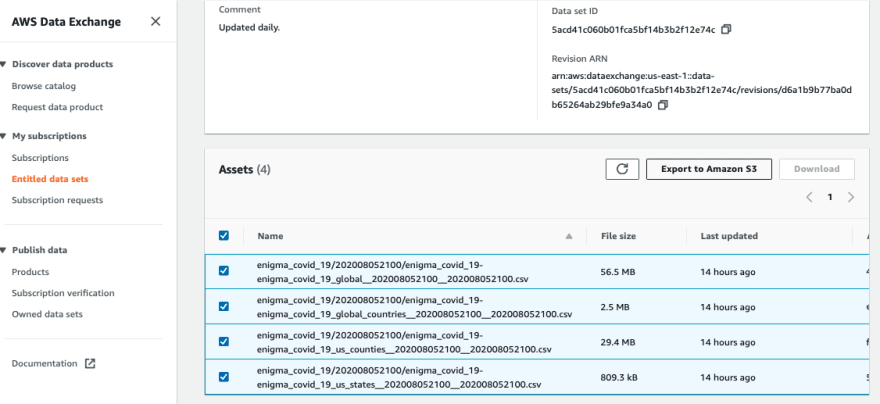Click the global_countries csv file name
Screen dimensions: 880x404
[x=415, y=307]
